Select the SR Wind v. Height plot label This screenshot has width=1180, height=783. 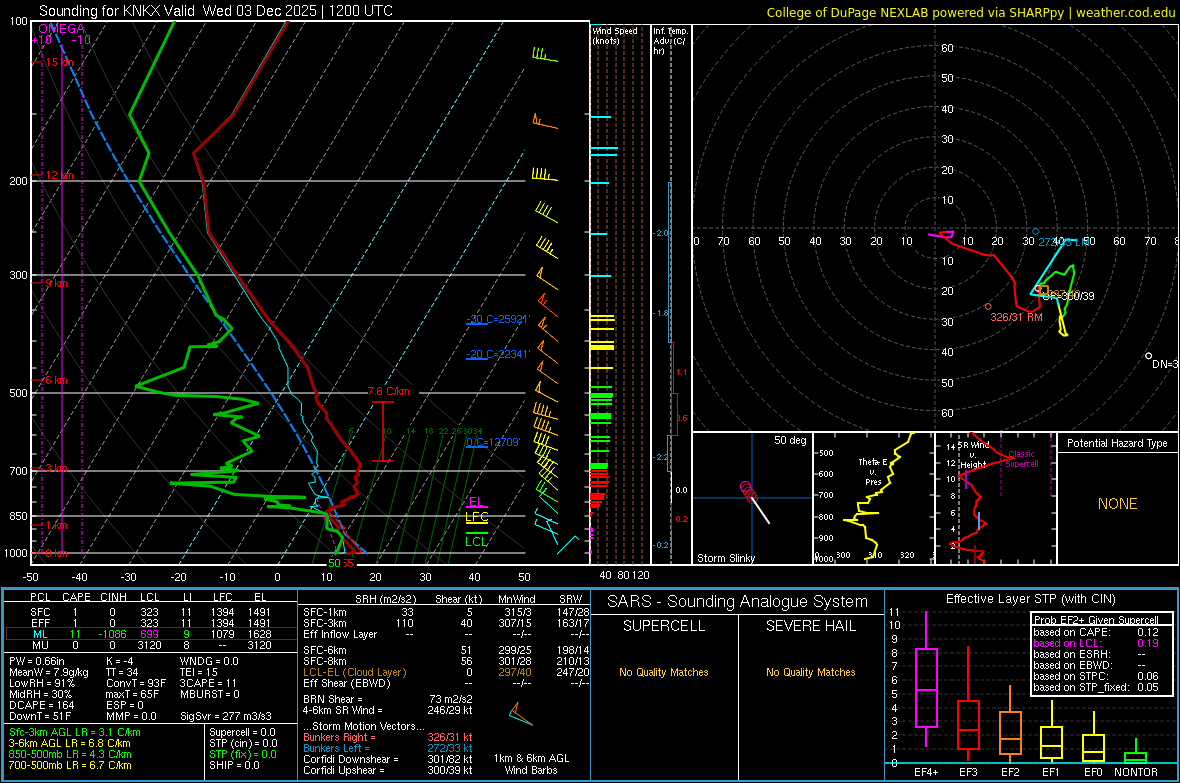click(973, 455)
